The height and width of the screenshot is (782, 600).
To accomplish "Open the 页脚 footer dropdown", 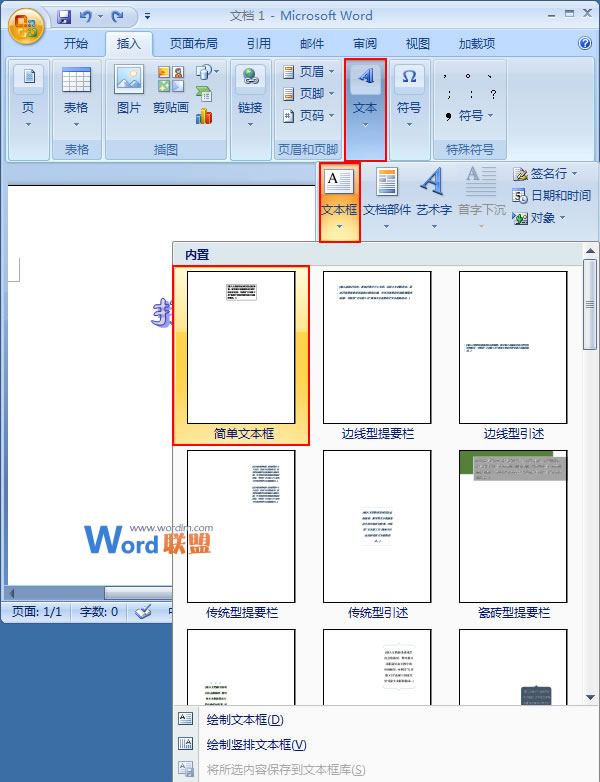I will pyautogui.click(x=308, y=94).
